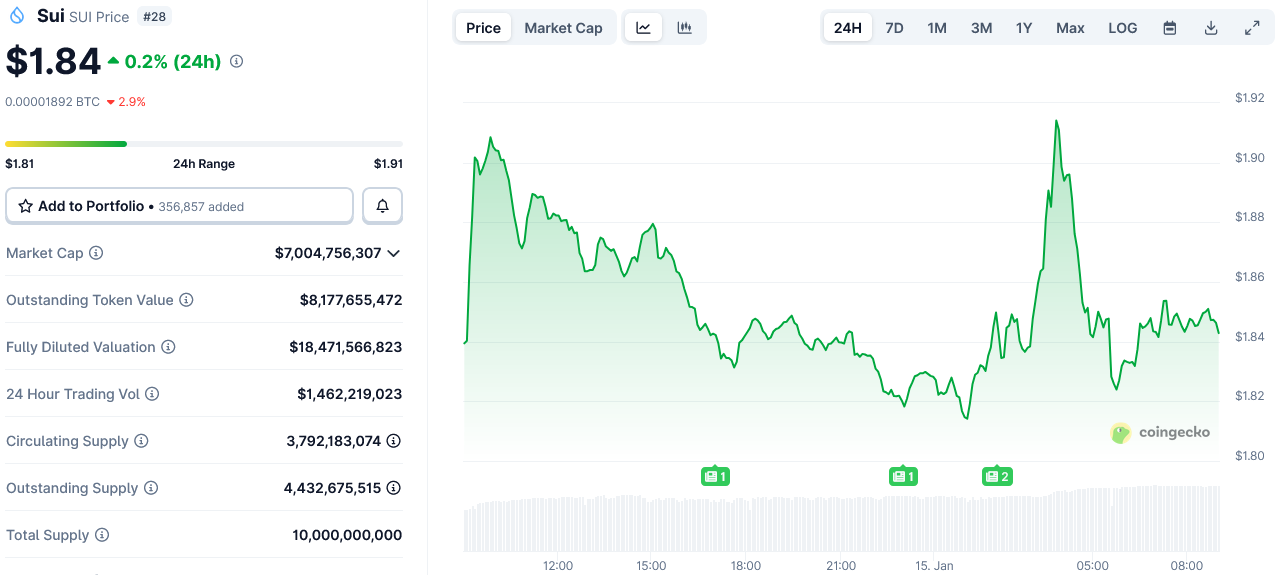This screenshot has width=1278, height=575.
Task: Select the 24H time range
Action: pyautogui.click(x=847, y=28)
